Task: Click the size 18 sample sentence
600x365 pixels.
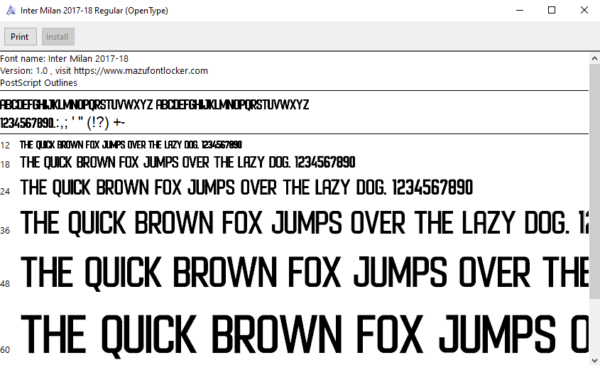Action: [188, 163]
